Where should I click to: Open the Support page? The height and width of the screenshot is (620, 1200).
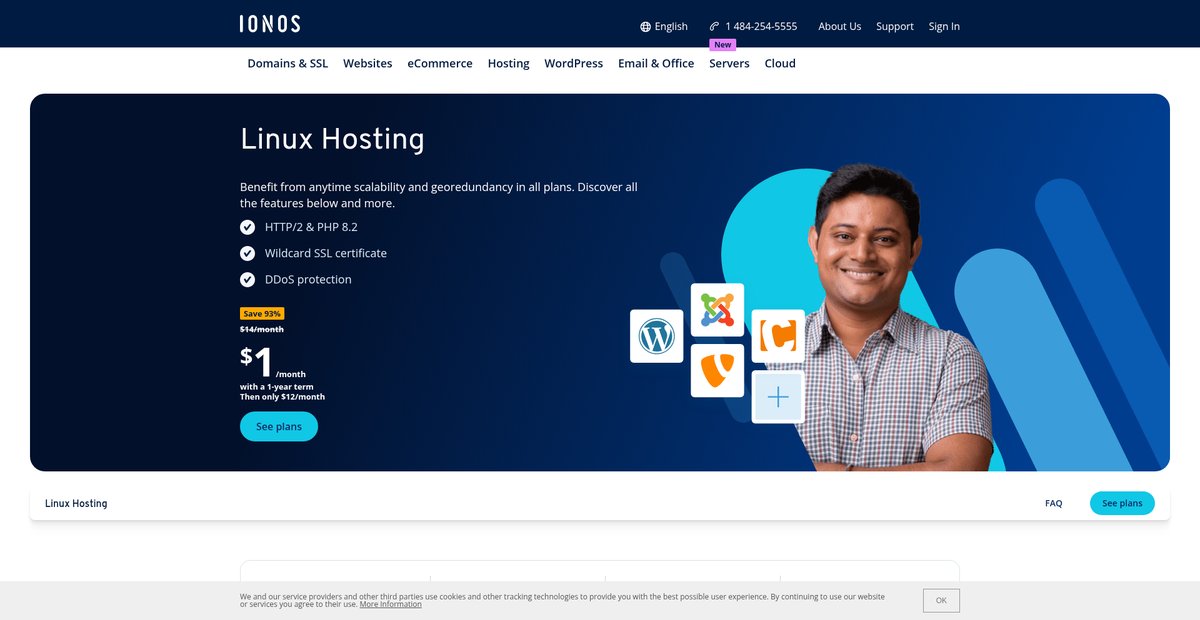pos(895,27)
